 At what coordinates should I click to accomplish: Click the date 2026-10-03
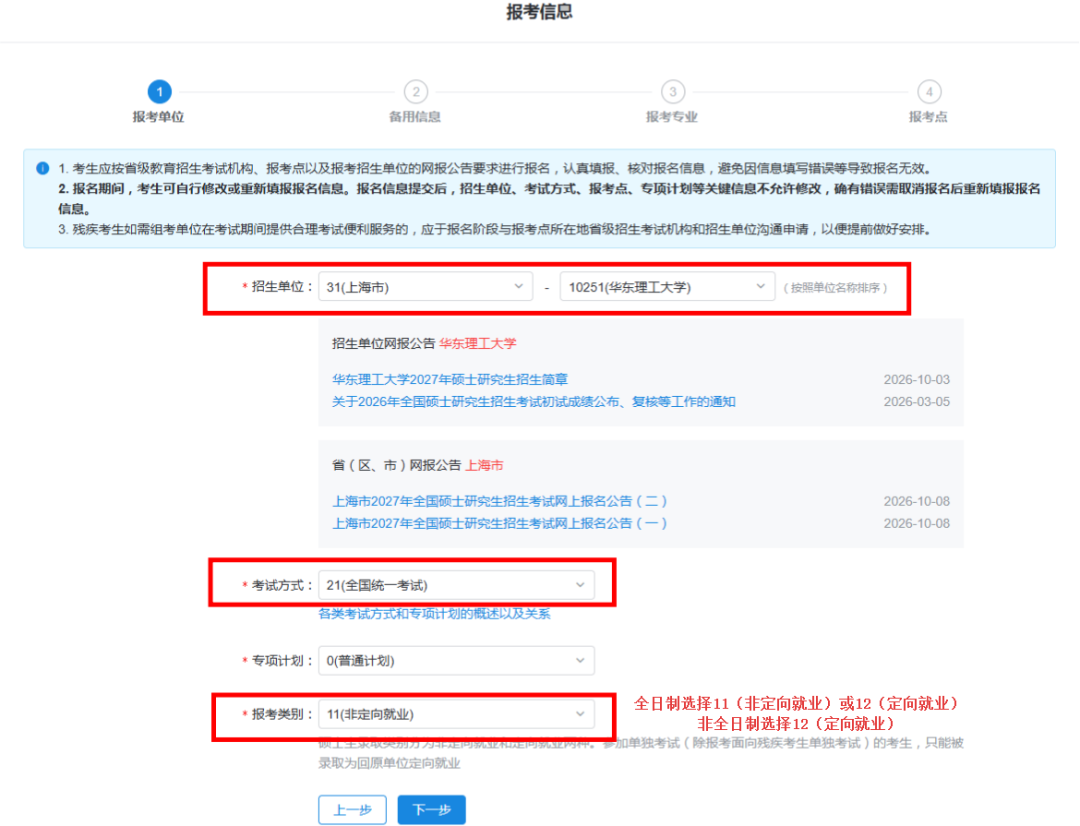917,380
